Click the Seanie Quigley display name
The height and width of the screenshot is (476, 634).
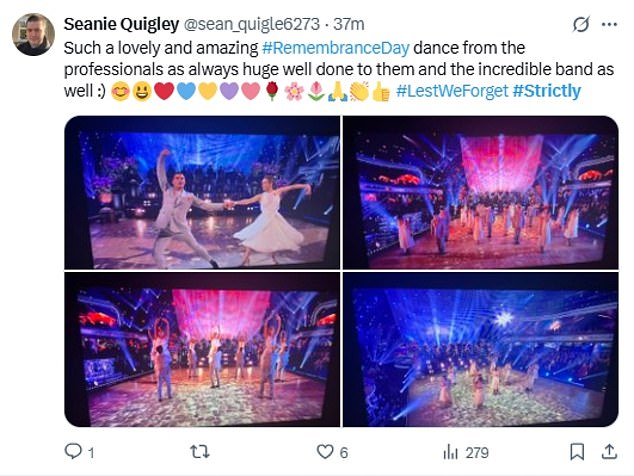pyautogui.click(x=121, y=24)
